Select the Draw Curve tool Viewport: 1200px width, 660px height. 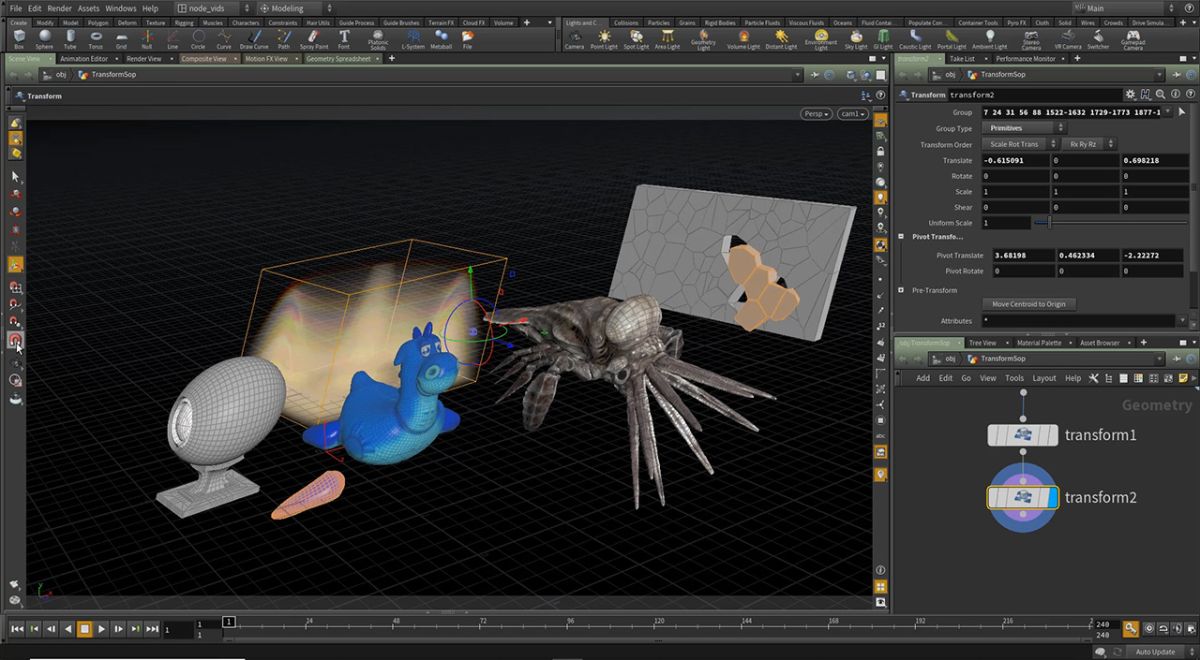(x=254, y=40)
